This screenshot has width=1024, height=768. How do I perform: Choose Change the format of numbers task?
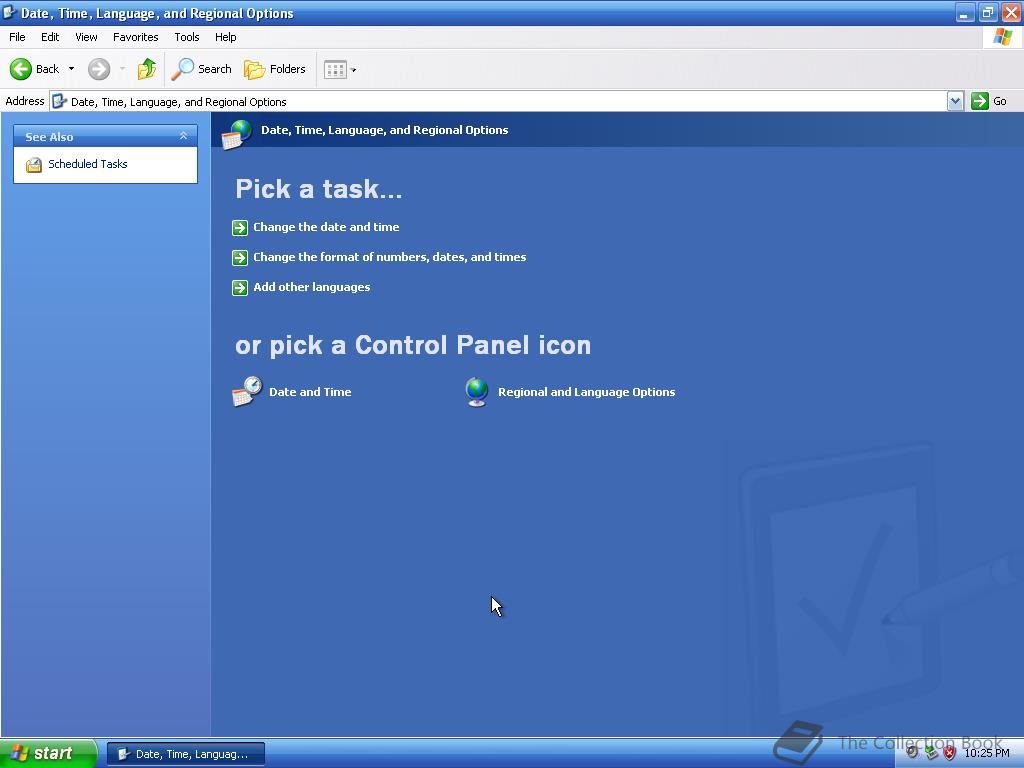point(389,257)
